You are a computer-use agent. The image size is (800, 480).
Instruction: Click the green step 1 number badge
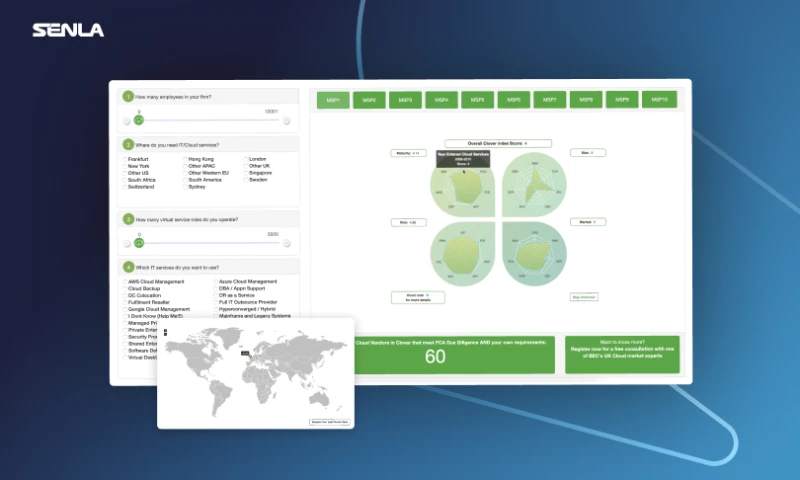128,96
